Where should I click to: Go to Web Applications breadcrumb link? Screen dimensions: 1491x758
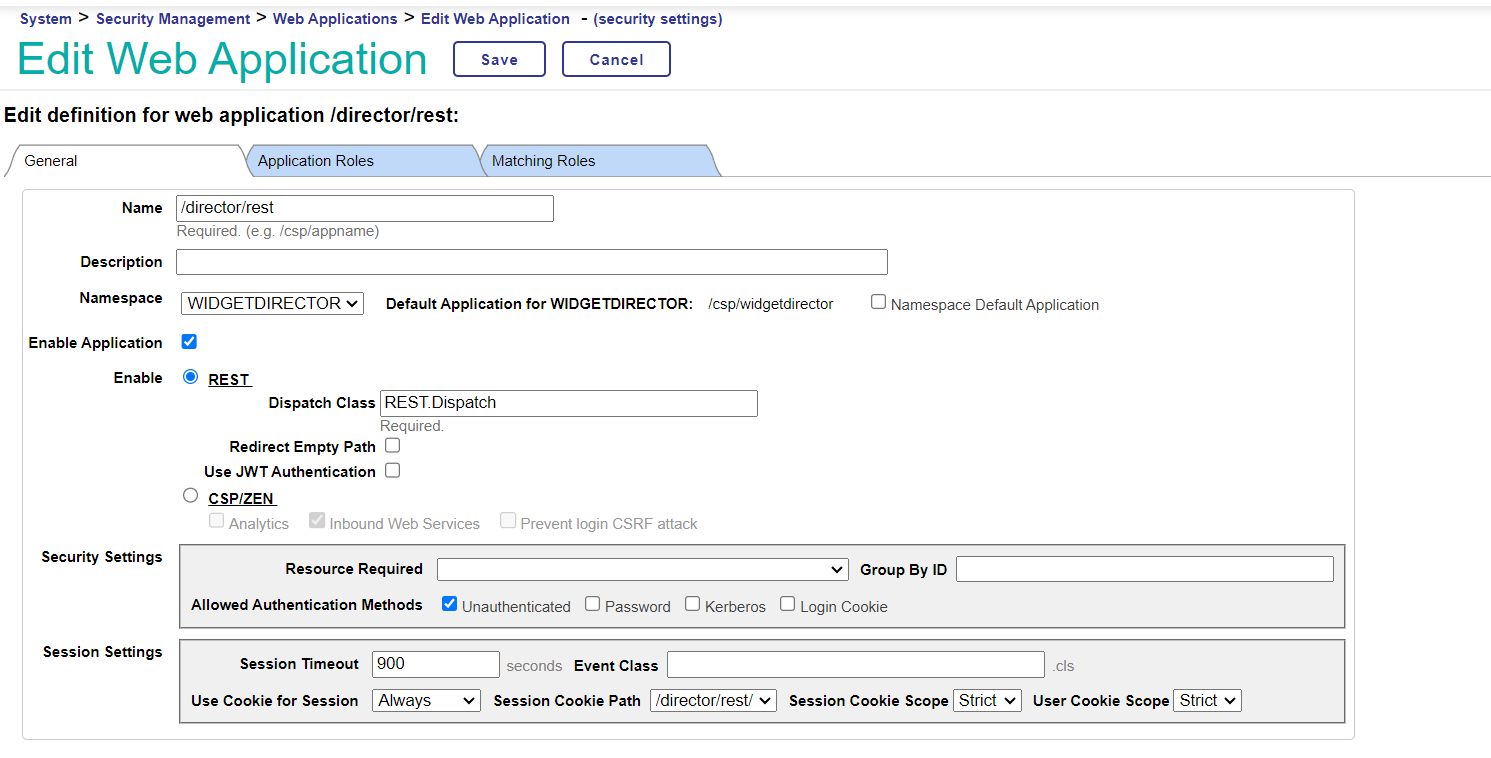(x=334, y=19)
